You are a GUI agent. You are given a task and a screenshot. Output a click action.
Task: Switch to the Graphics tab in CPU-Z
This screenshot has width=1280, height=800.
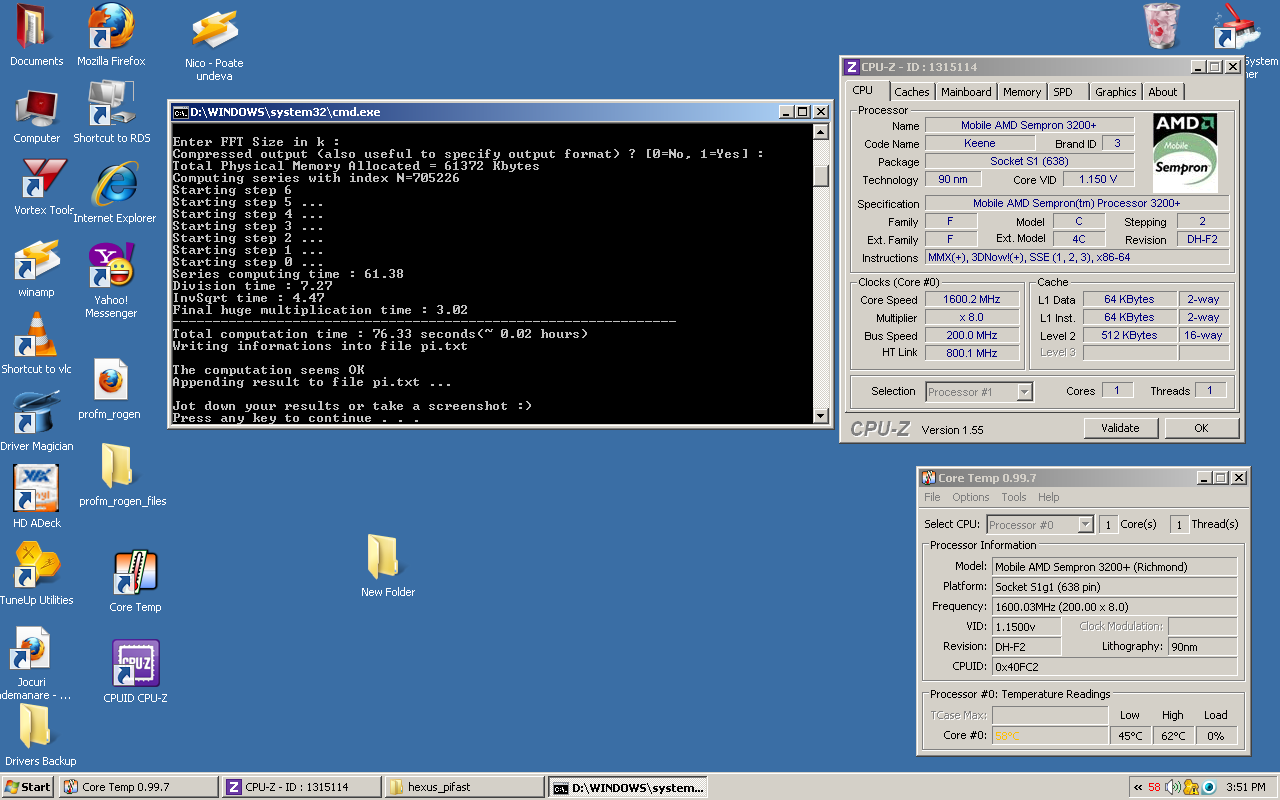tap(1115, 92)
